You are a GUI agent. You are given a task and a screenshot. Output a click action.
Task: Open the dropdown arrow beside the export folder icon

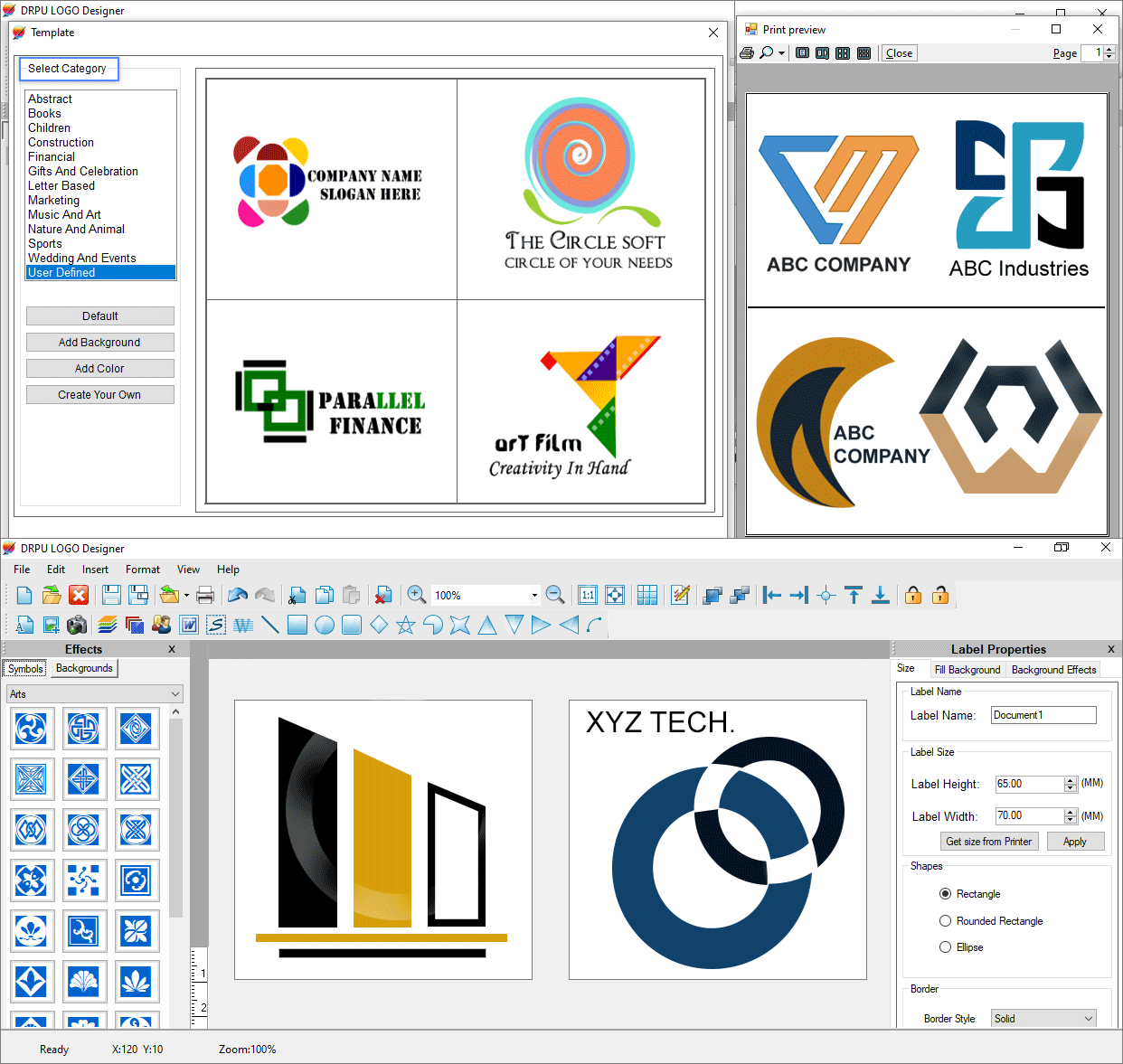186,595
